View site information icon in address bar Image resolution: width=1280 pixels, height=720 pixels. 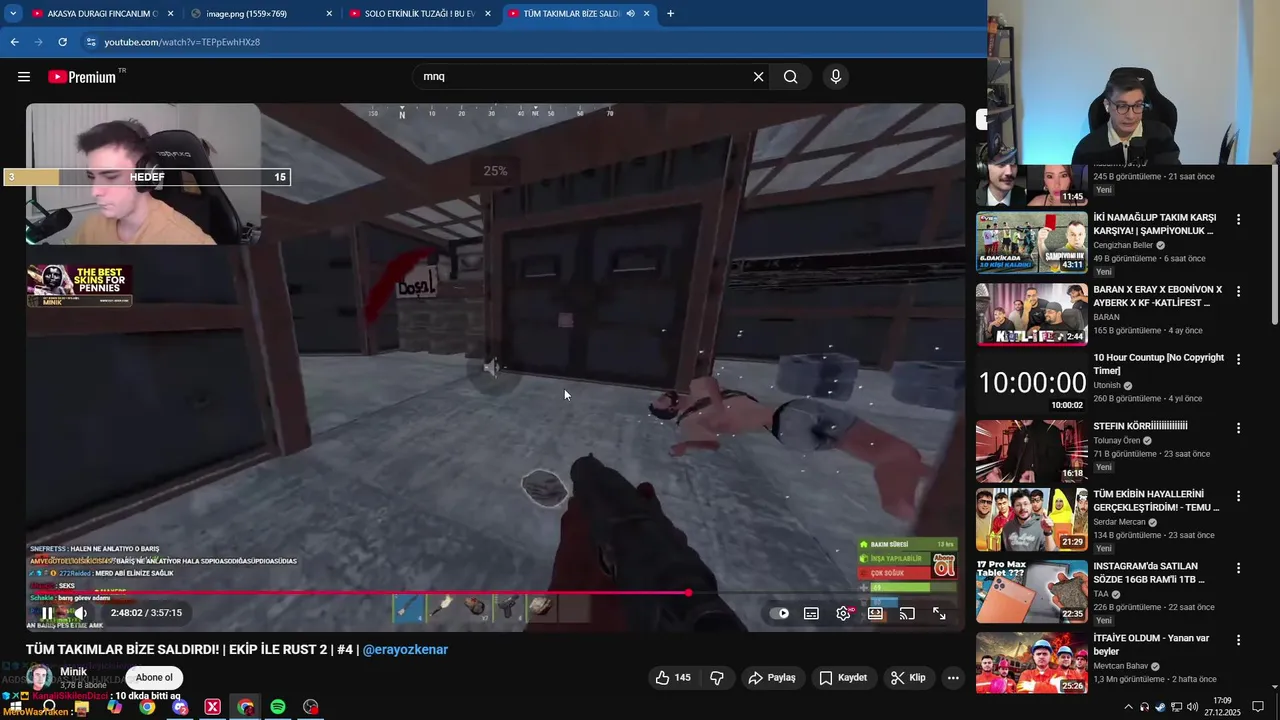pyautogui.click(x=91, y=42)
